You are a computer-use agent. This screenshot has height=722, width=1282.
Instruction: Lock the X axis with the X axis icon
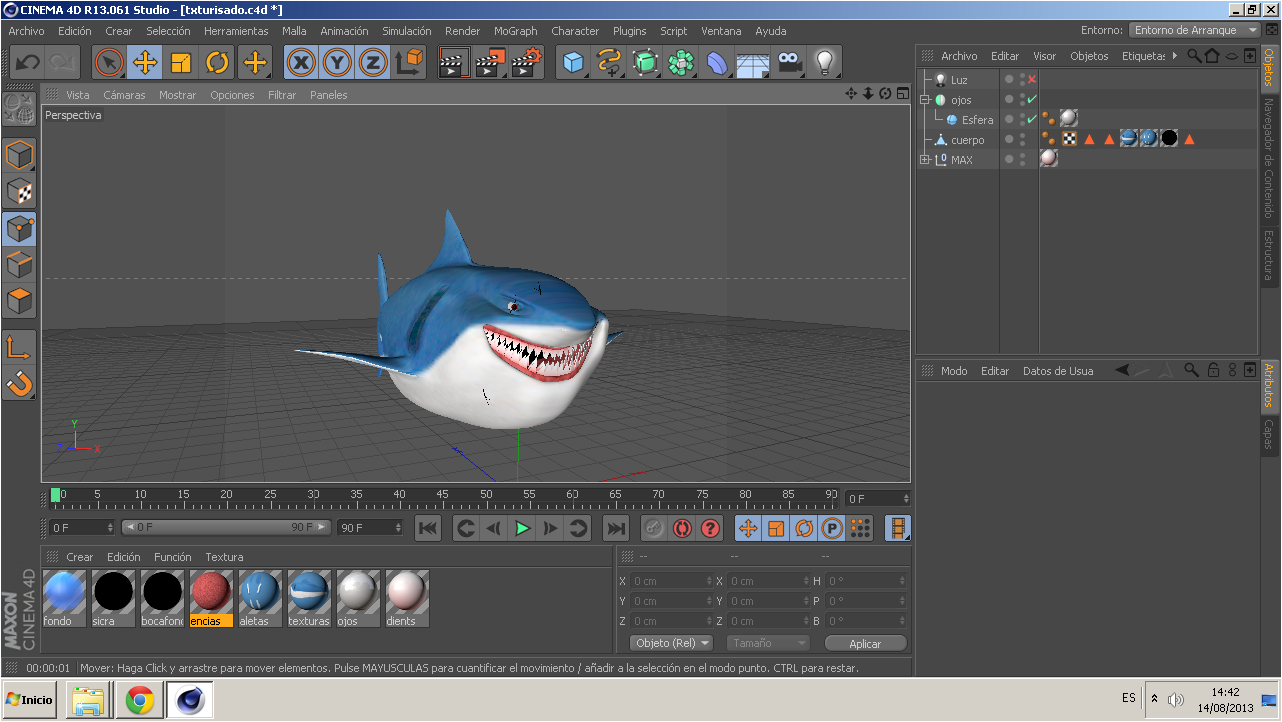301,62
